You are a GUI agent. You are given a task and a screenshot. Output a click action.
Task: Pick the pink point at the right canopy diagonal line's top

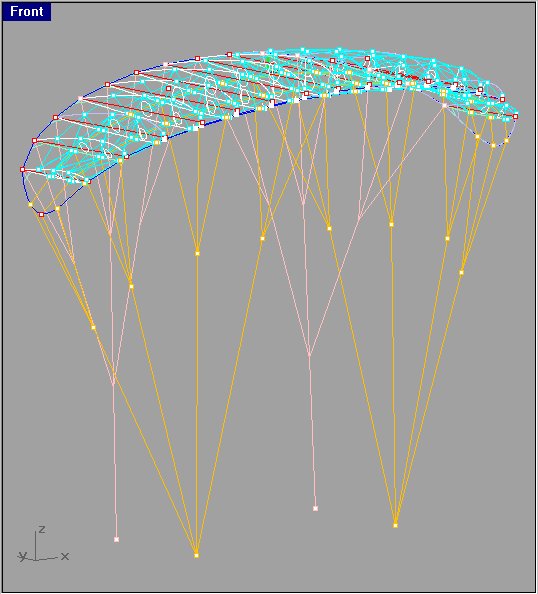[x=444, y=105]
